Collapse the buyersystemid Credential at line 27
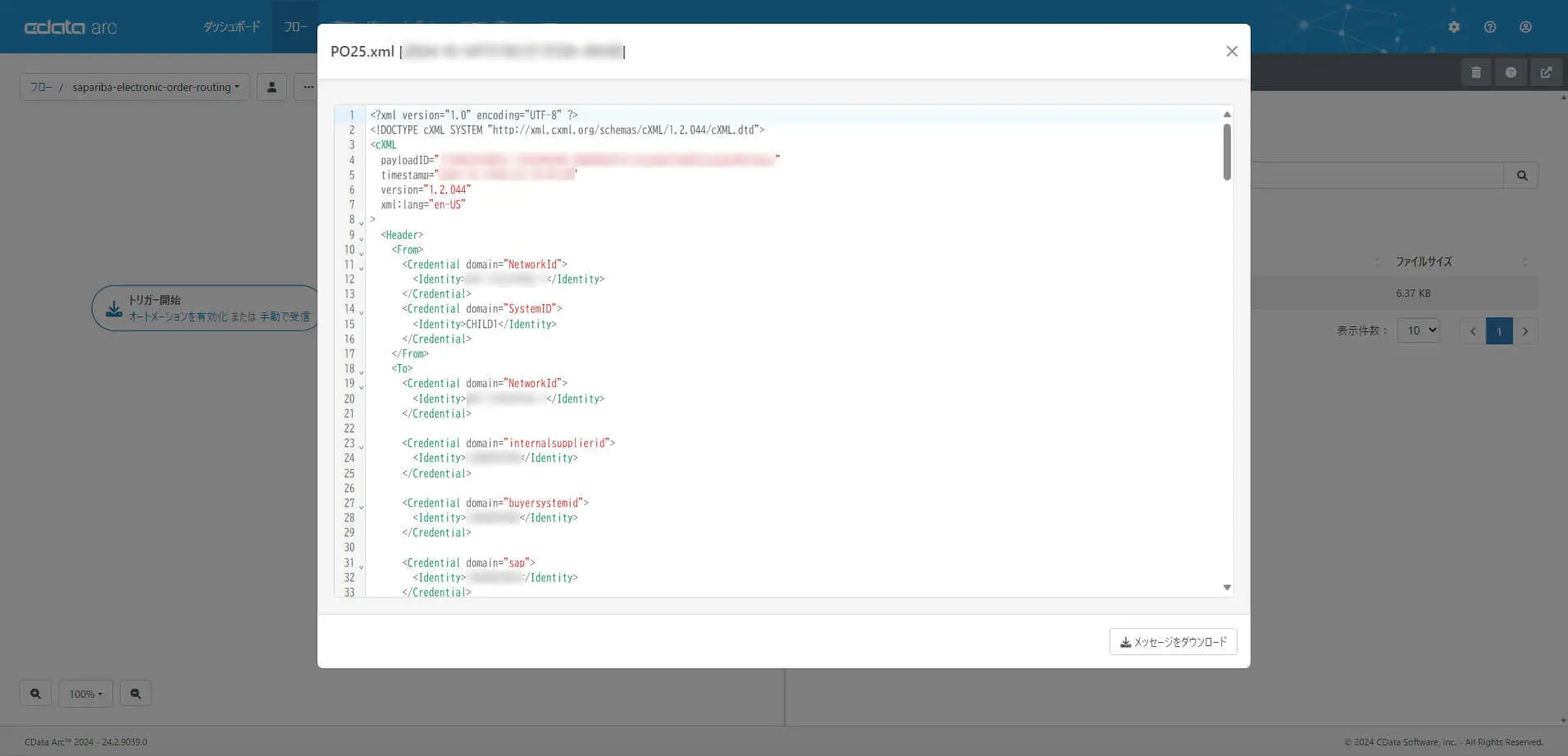This screenshot has height=756, width=1568. [362, 505]
